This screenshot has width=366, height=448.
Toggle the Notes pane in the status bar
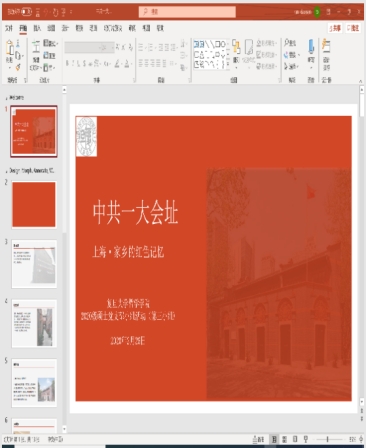[258, 439]
